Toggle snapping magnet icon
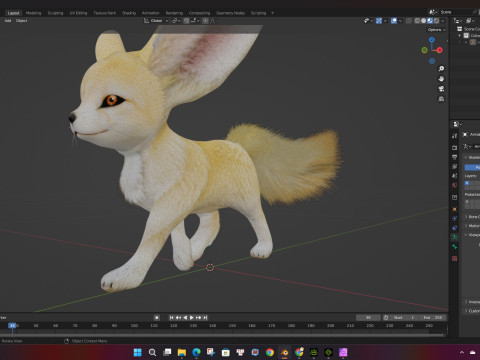This screenshot has height=360, width=480. pos(186,21)
